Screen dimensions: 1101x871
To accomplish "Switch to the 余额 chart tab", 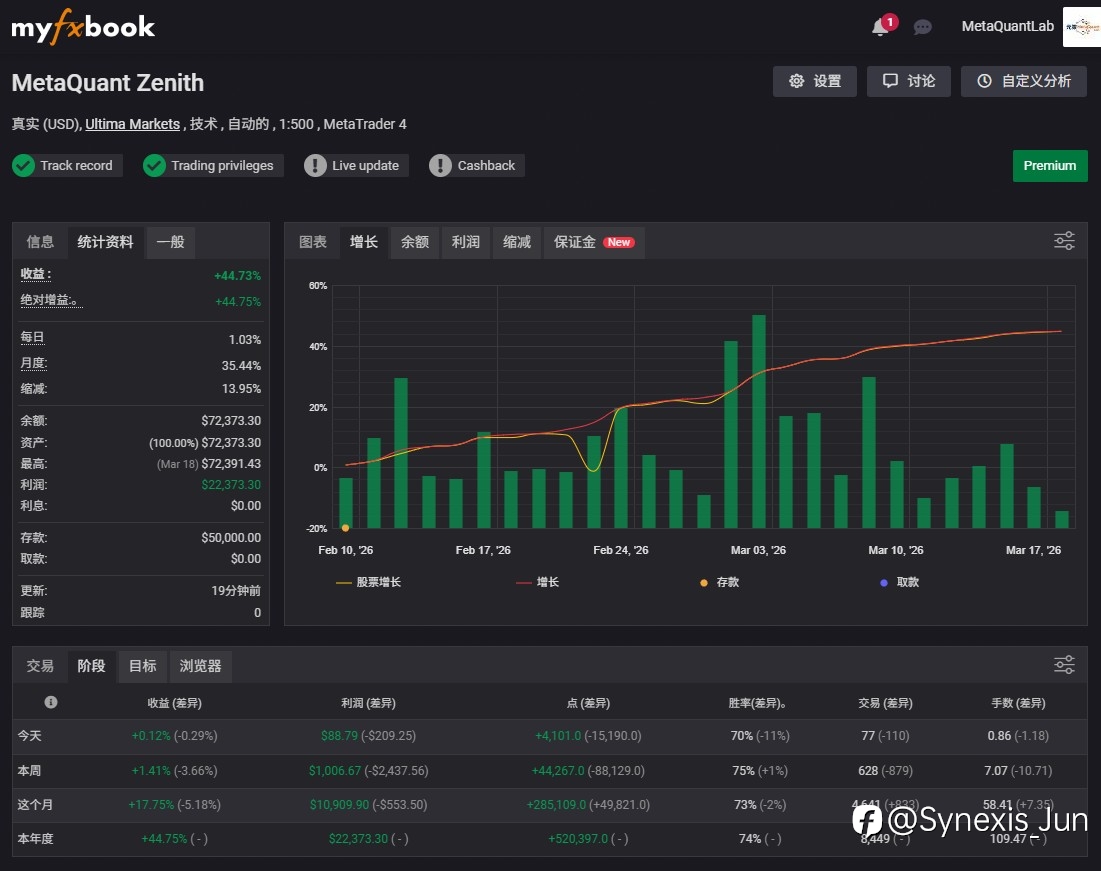I will pyautogui.click(x=414, y=242).
